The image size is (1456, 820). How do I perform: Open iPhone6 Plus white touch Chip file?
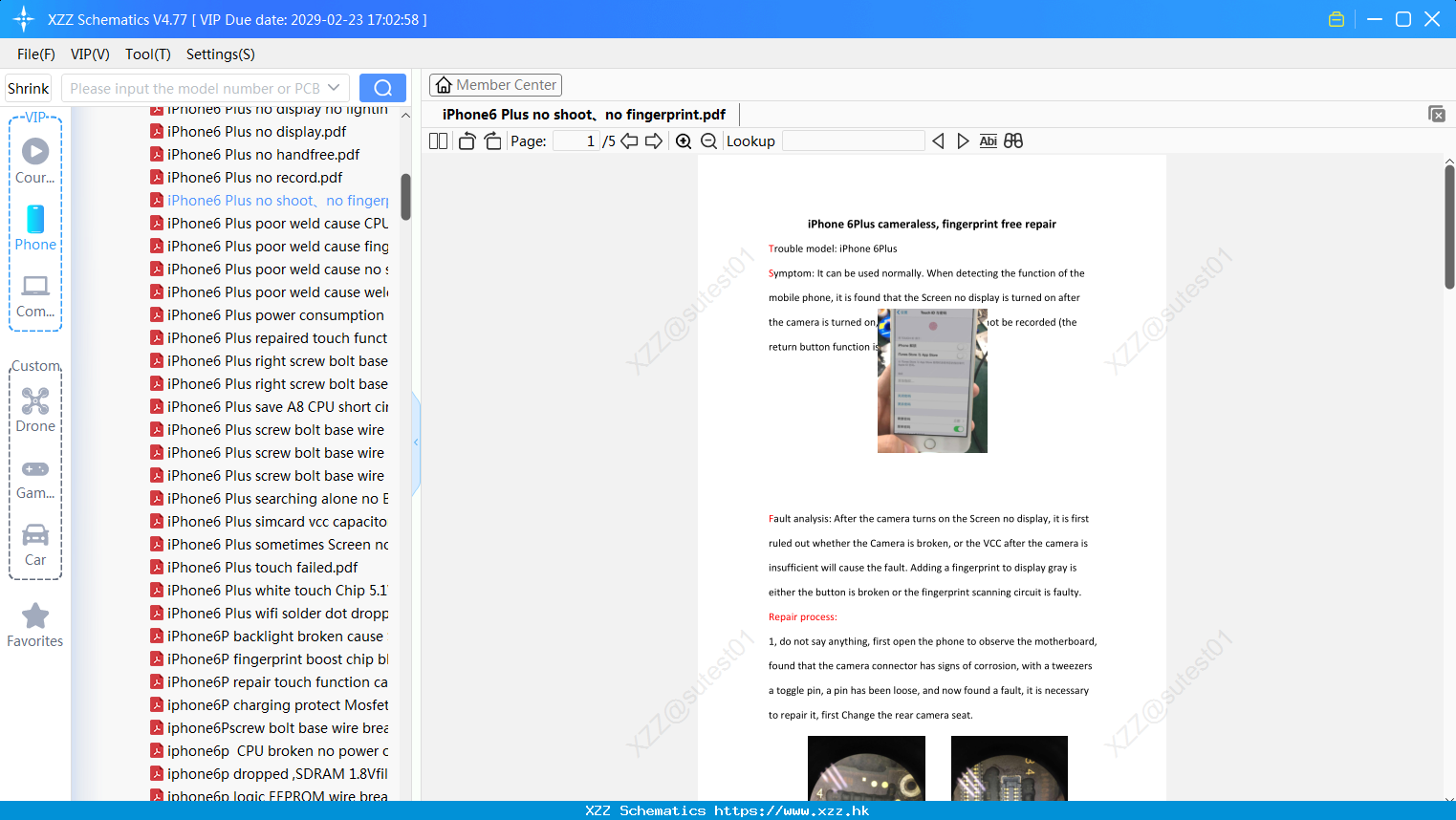(277, 591)
